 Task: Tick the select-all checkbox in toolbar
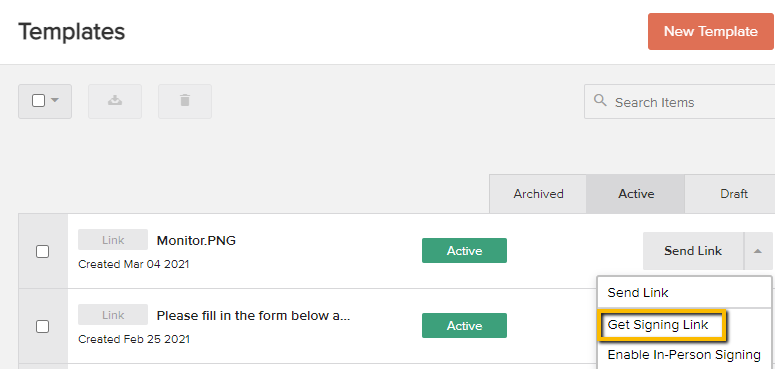39,101
